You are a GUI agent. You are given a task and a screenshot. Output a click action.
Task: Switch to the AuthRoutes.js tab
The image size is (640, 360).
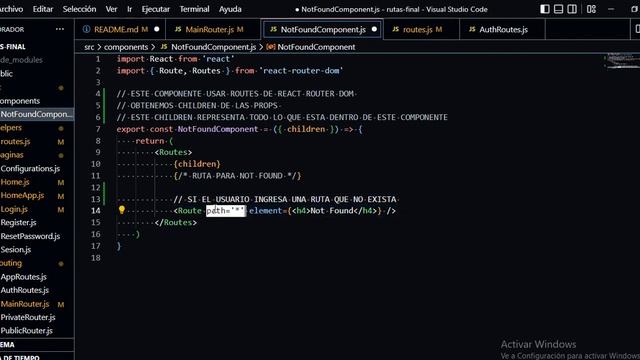click(502, 29)
